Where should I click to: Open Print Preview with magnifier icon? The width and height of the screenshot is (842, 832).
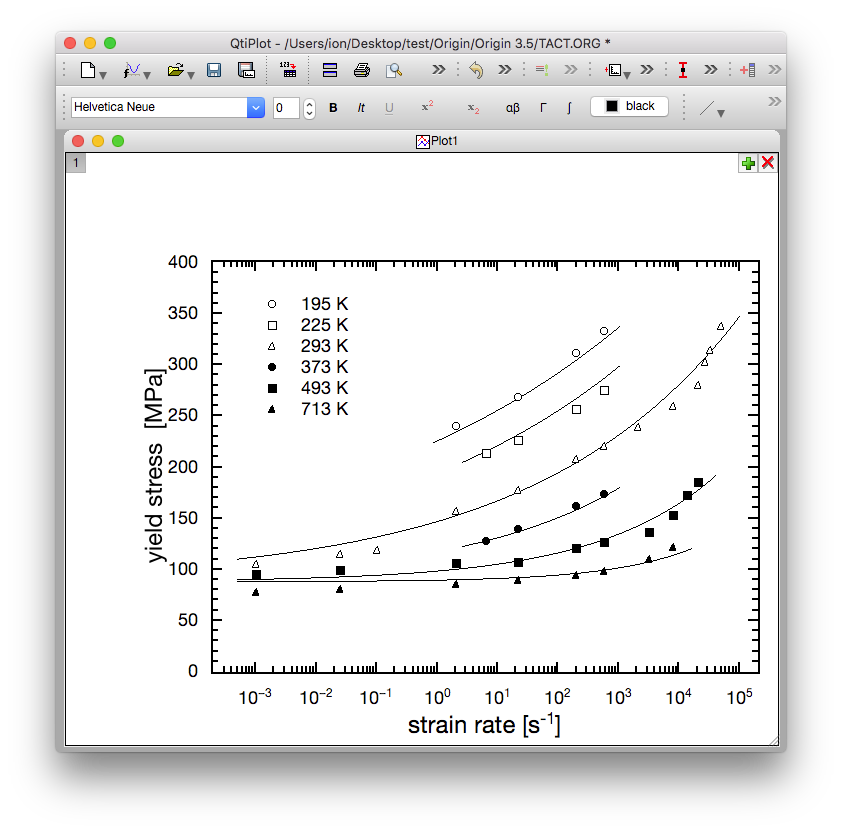[395, 70]
